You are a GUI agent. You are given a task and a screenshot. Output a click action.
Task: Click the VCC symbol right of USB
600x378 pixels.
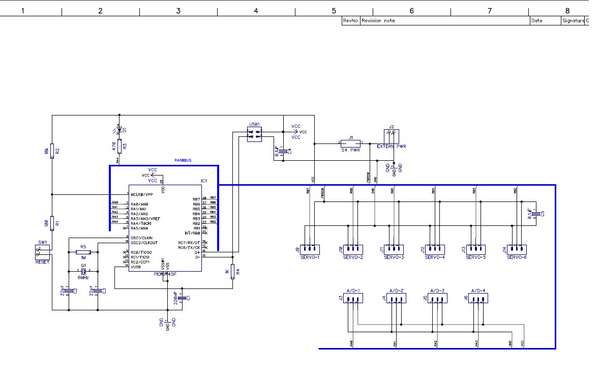(298, 132)
